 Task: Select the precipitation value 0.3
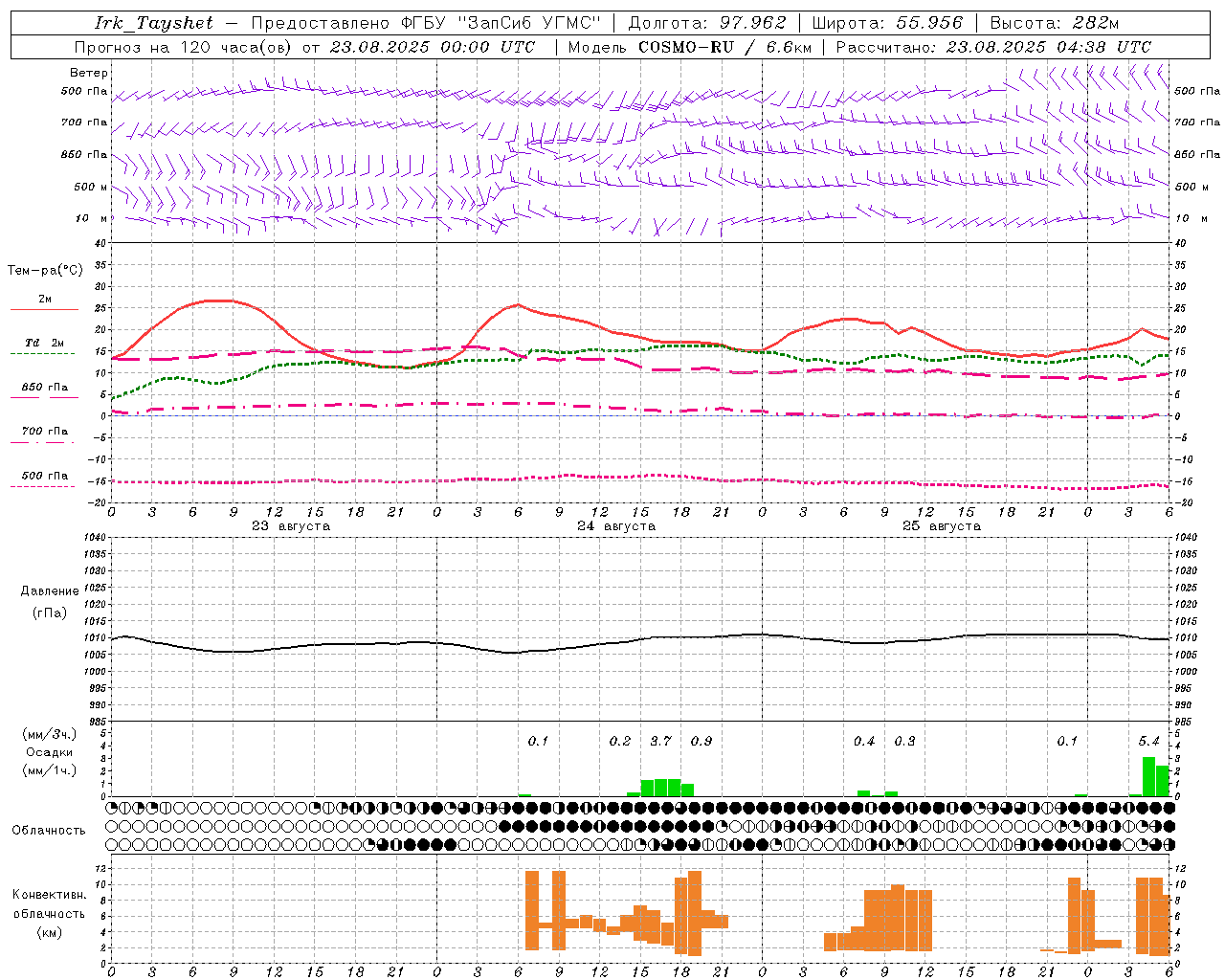click(904, 742)
